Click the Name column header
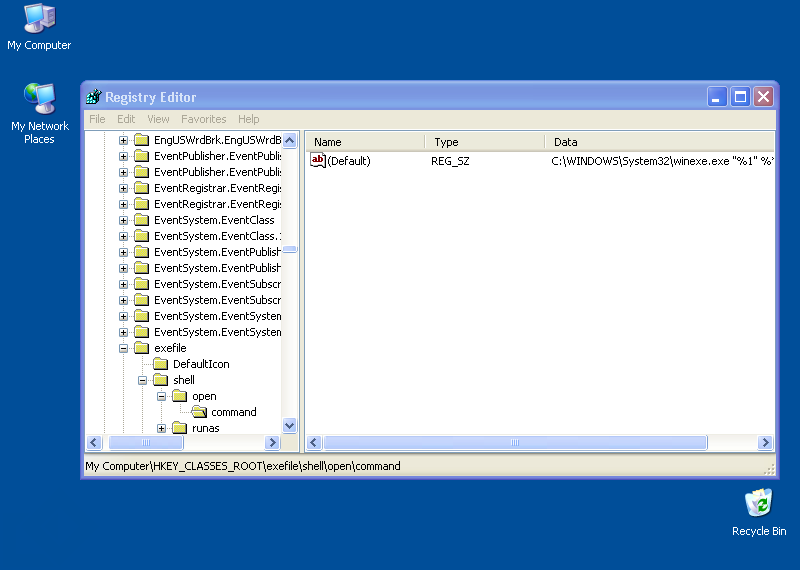The width and height of the screenshot is (800, 570). (365, 142)
